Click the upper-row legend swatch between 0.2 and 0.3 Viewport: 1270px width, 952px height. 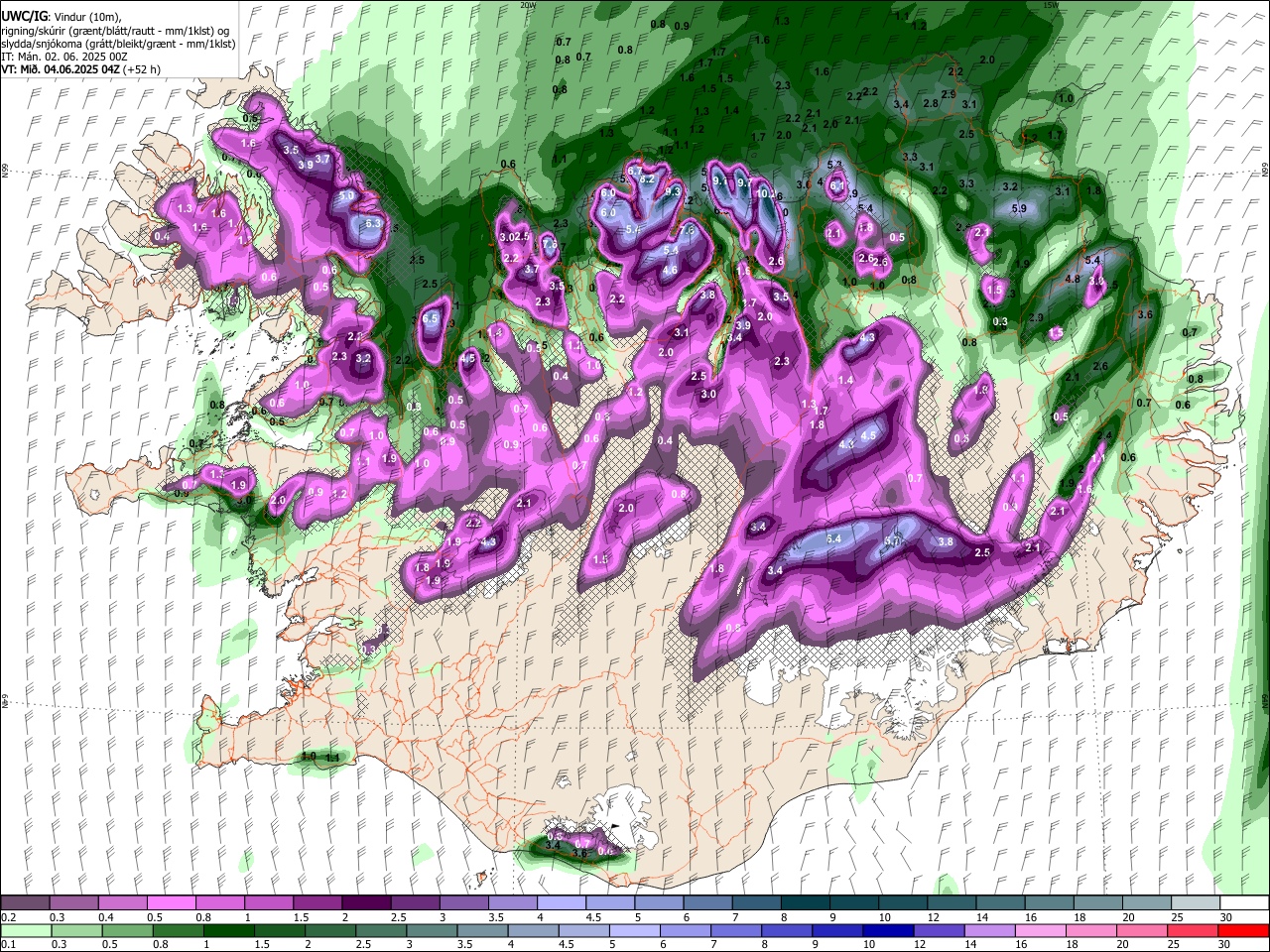tap(25, 903)
